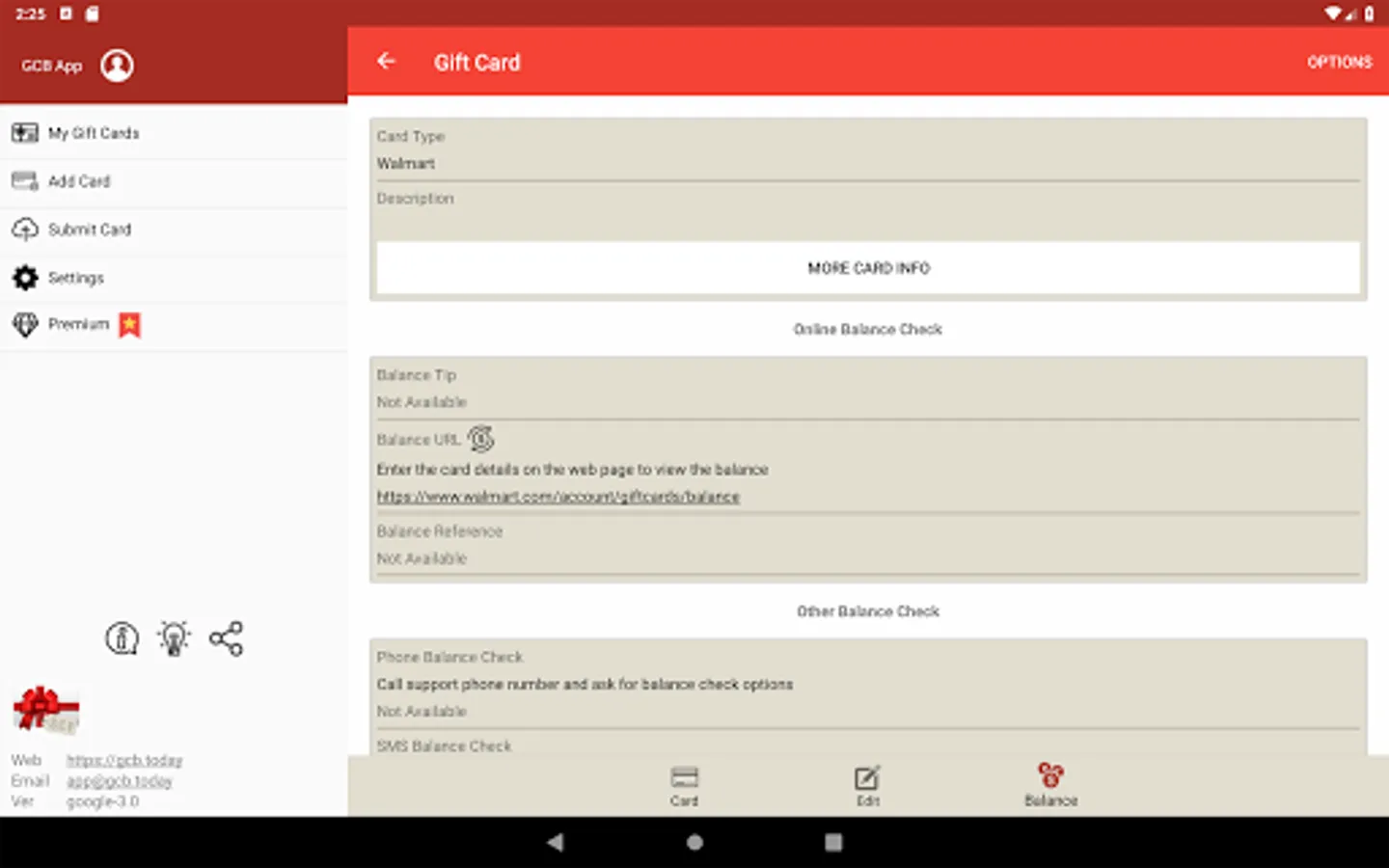
Task: Click the Online Balance Check heading
Action: (x=867, y=329)
